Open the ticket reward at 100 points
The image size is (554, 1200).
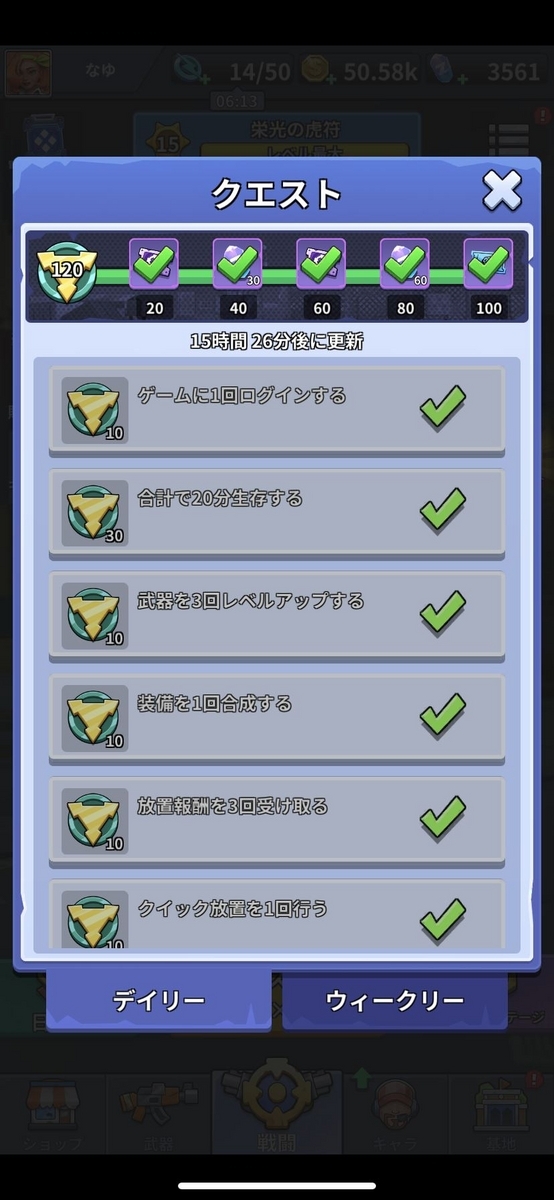pyautogui.click(x=489, y=264)
